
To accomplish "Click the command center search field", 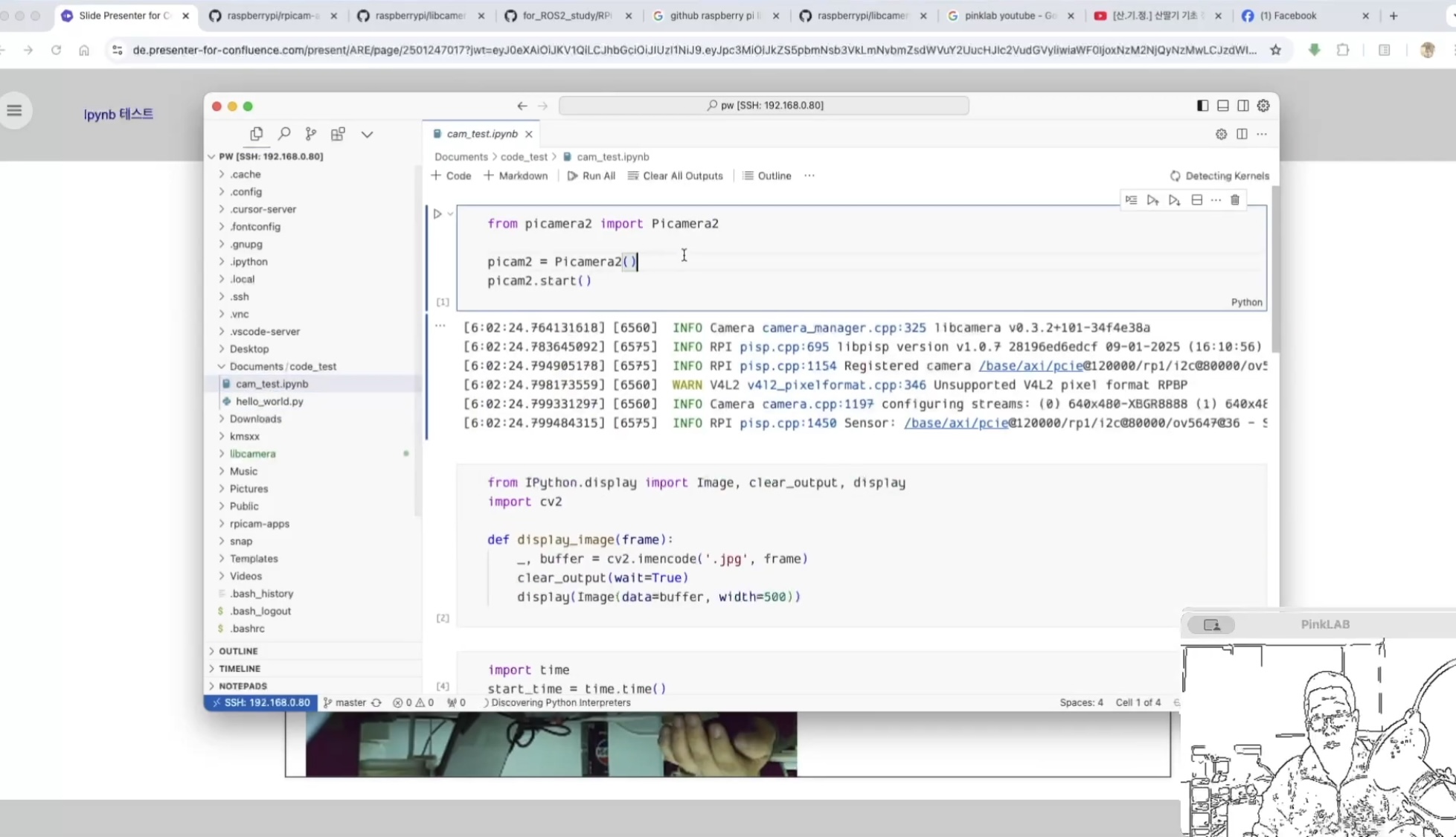I will point(764,106).
